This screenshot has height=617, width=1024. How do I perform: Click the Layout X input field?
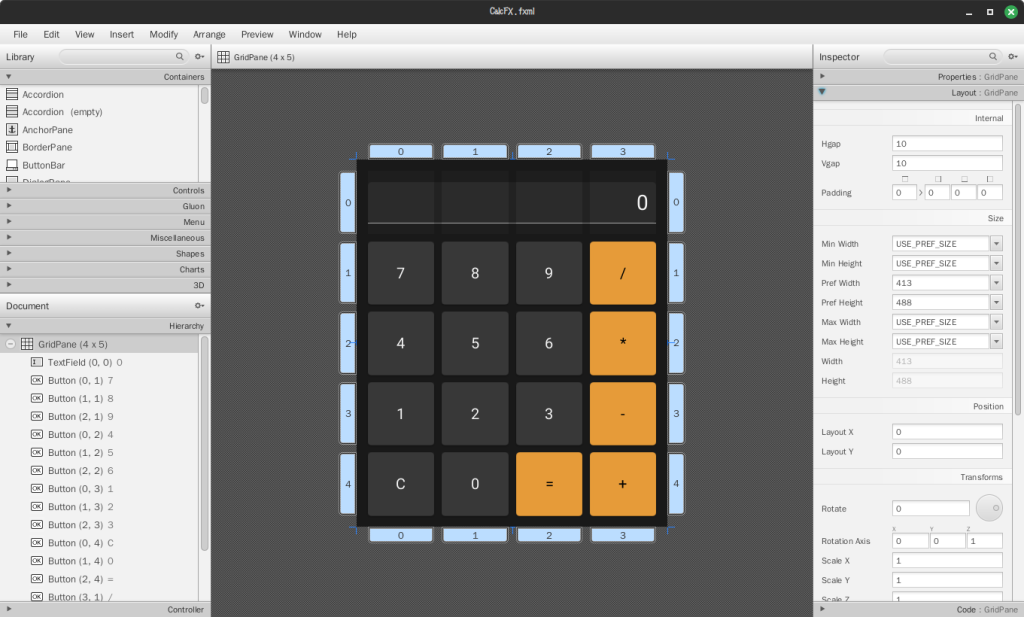coord(947,432)
